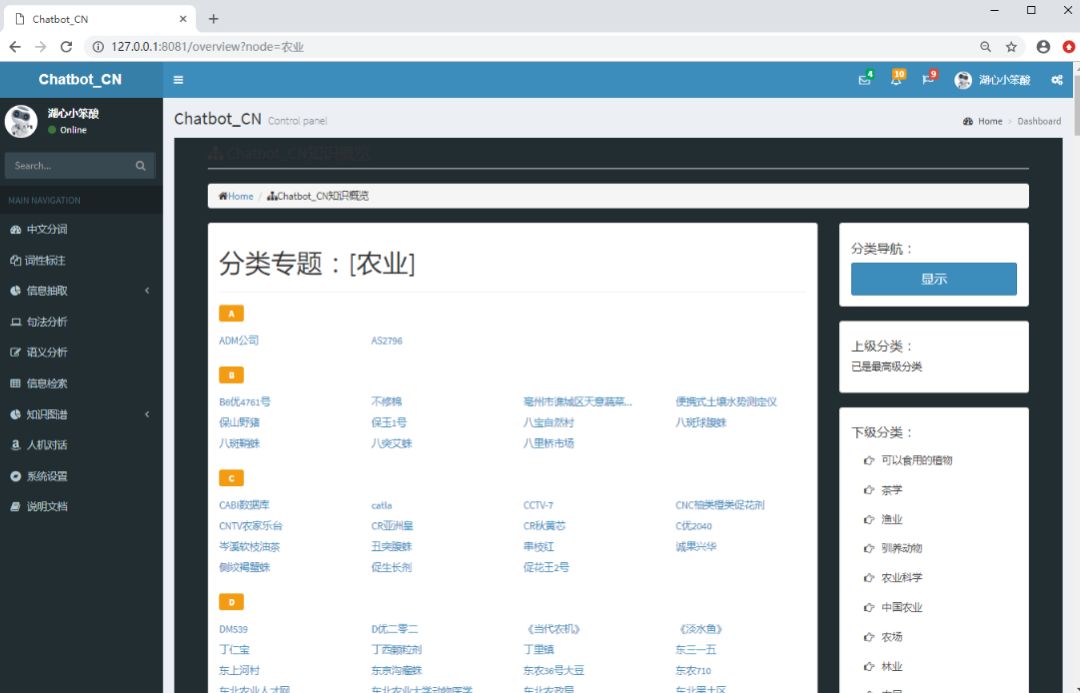Open the CCTV-7 entry
Screen dimensions: 1080x693
(538, 505)
